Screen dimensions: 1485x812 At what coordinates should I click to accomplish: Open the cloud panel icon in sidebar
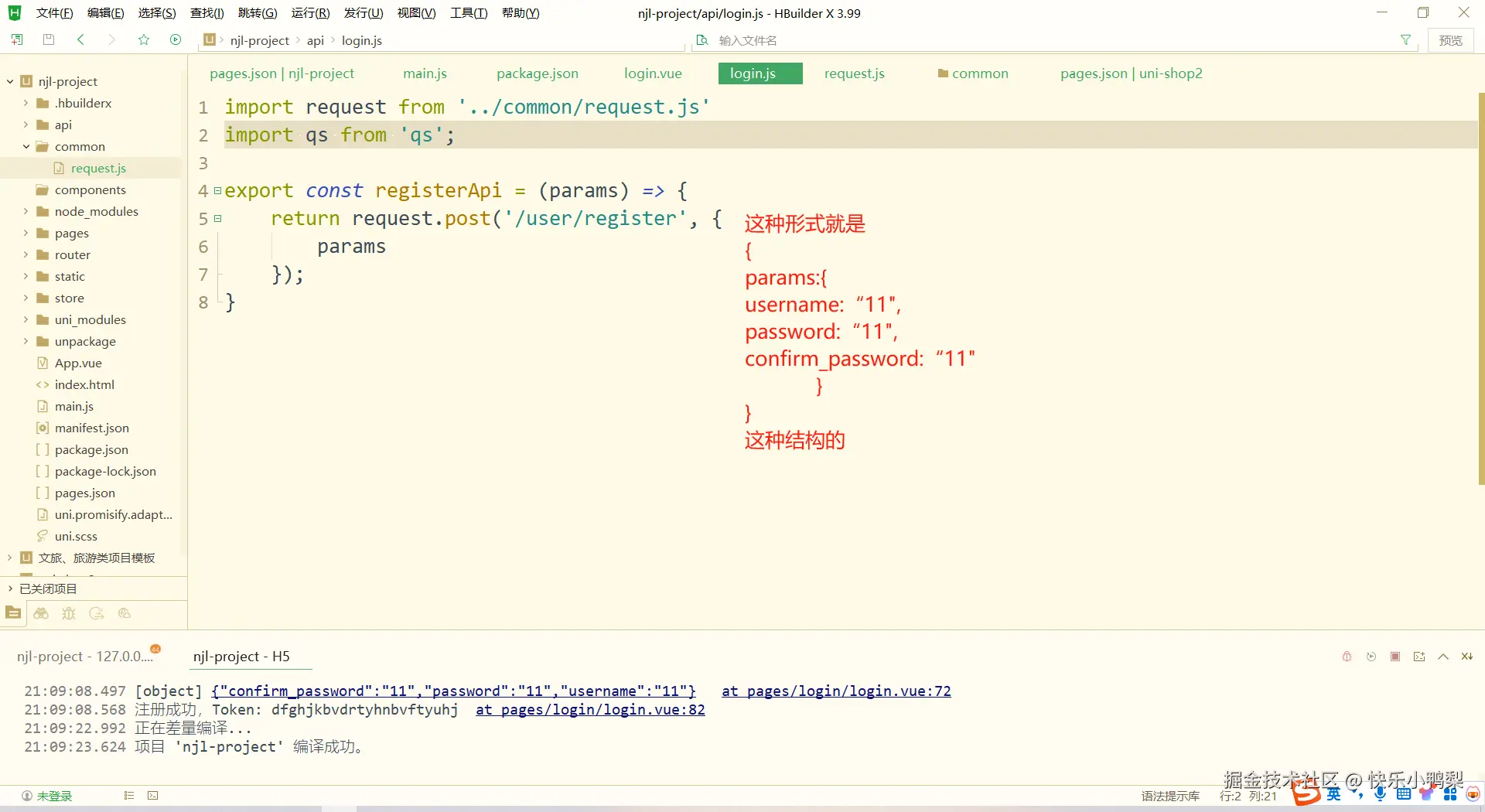[125, 613]
